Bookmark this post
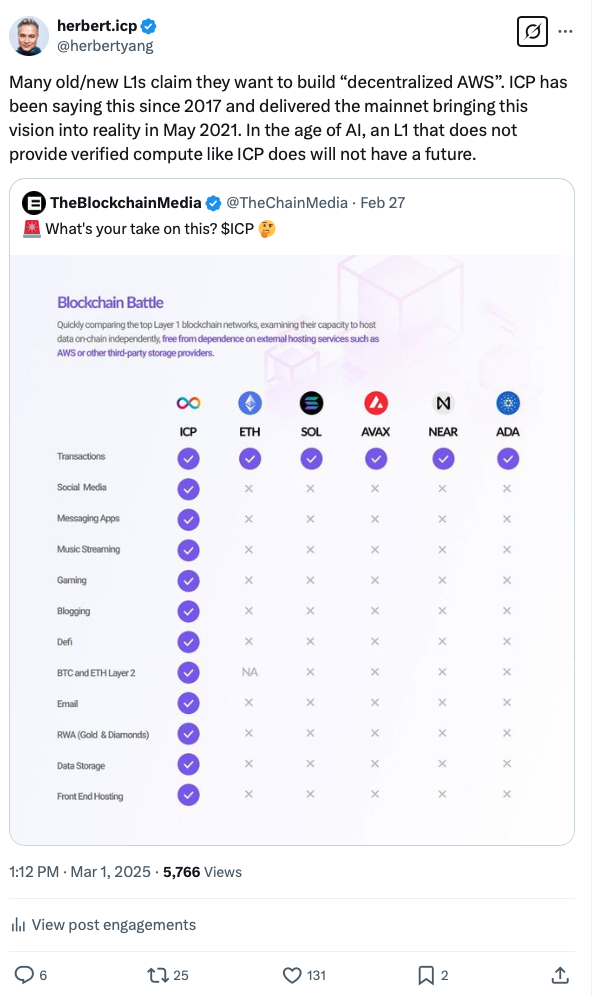The height and width of the screenshot is (996, 604). [x=425, y=974]
